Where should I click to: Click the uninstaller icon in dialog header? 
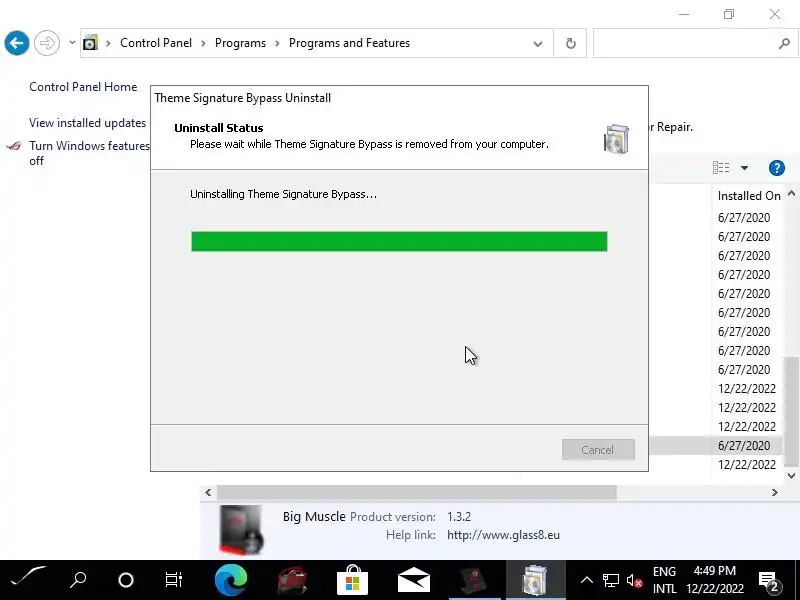[616, 138]
